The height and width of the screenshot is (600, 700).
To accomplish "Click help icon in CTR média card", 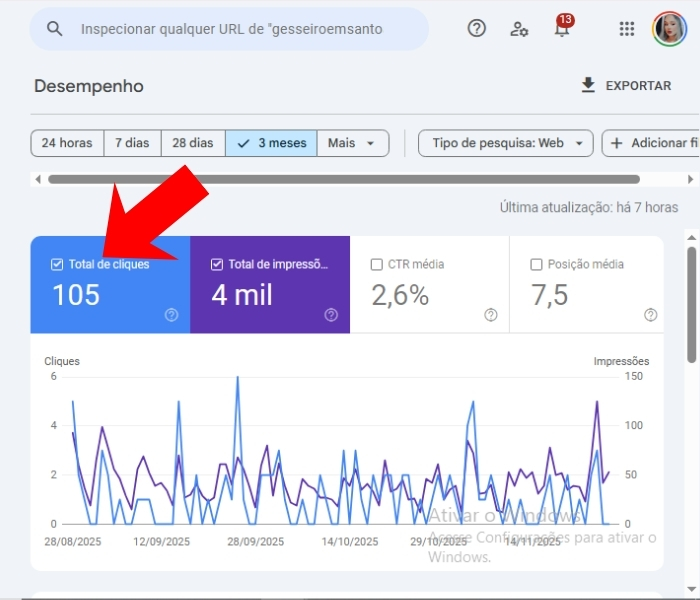I will 491,315.
